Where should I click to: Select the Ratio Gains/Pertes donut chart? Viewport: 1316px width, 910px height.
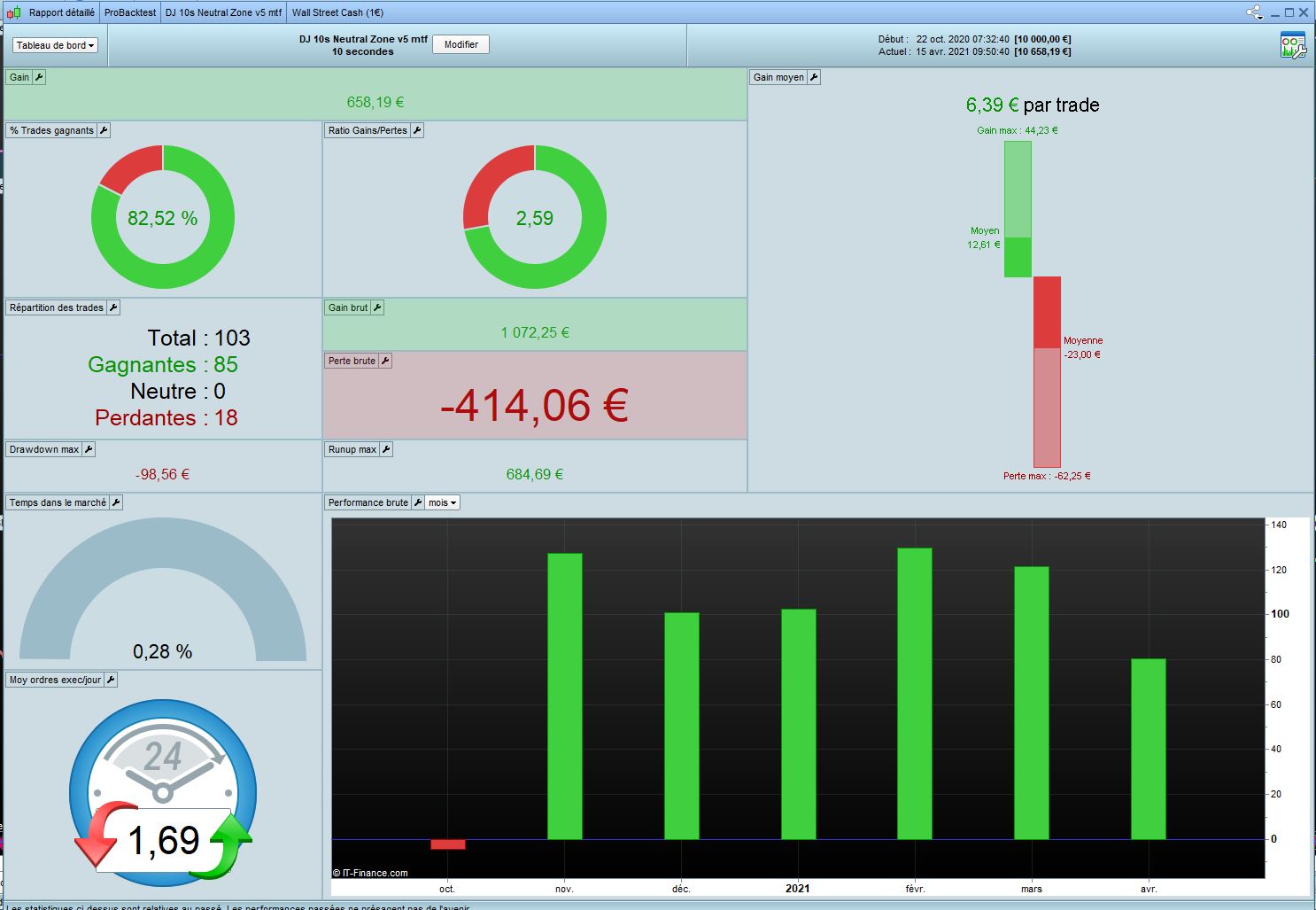(x=535, y=217)
